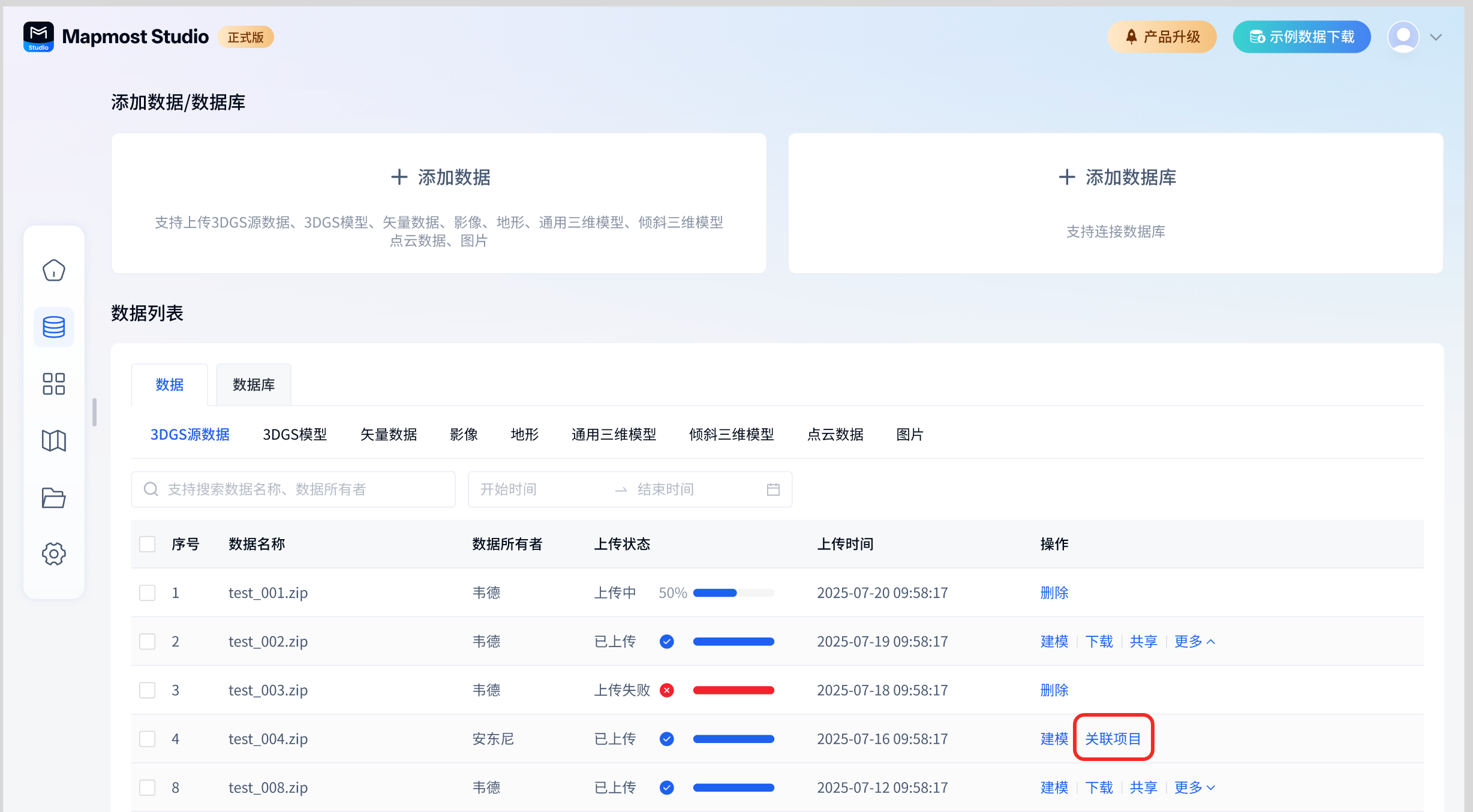This screenshot has width=1473, height=812.
Task: Select the database icon in sidebar
Action: (x=53, y=327)
